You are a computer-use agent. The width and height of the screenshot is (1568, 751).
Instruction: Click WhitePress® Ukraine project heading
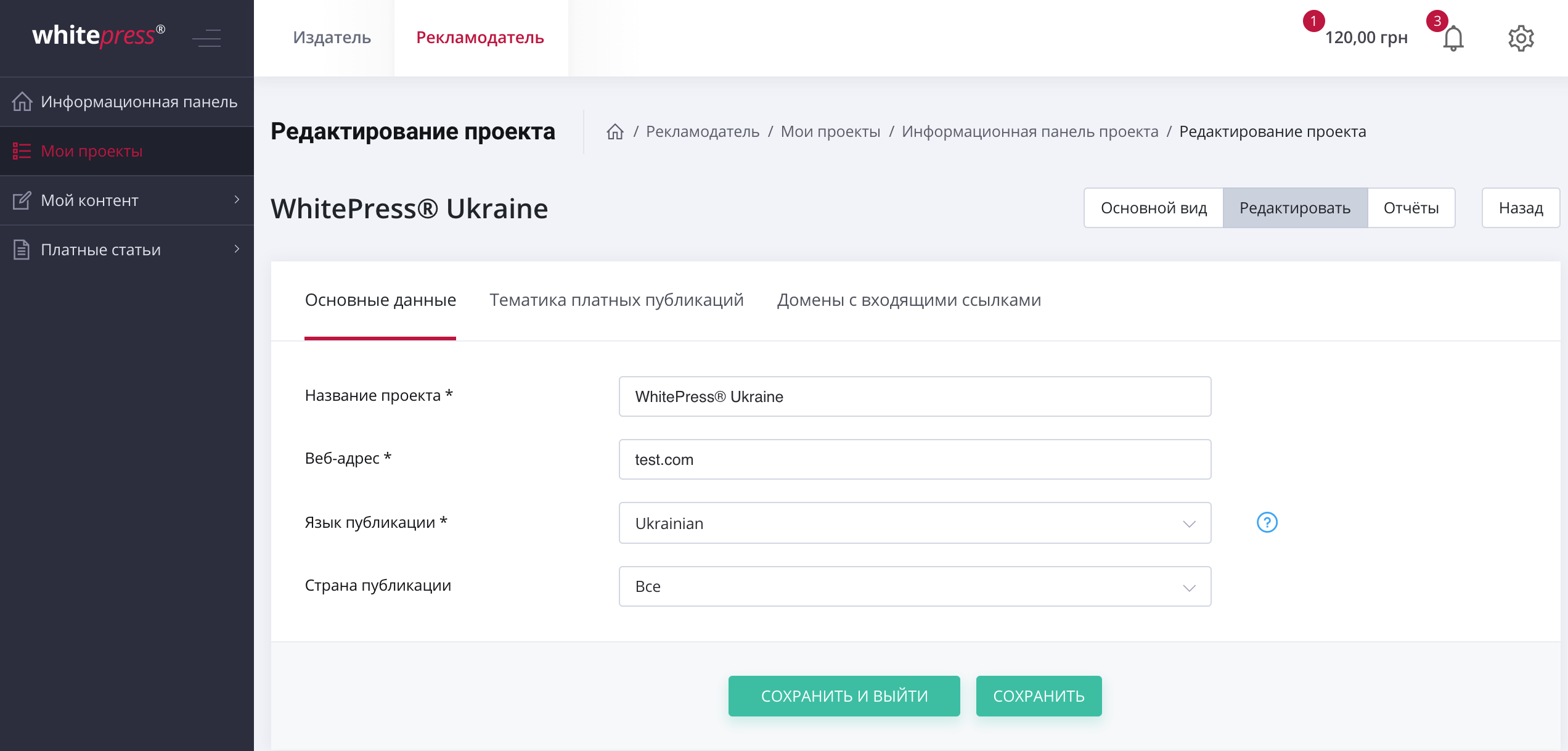click(409, 208)
